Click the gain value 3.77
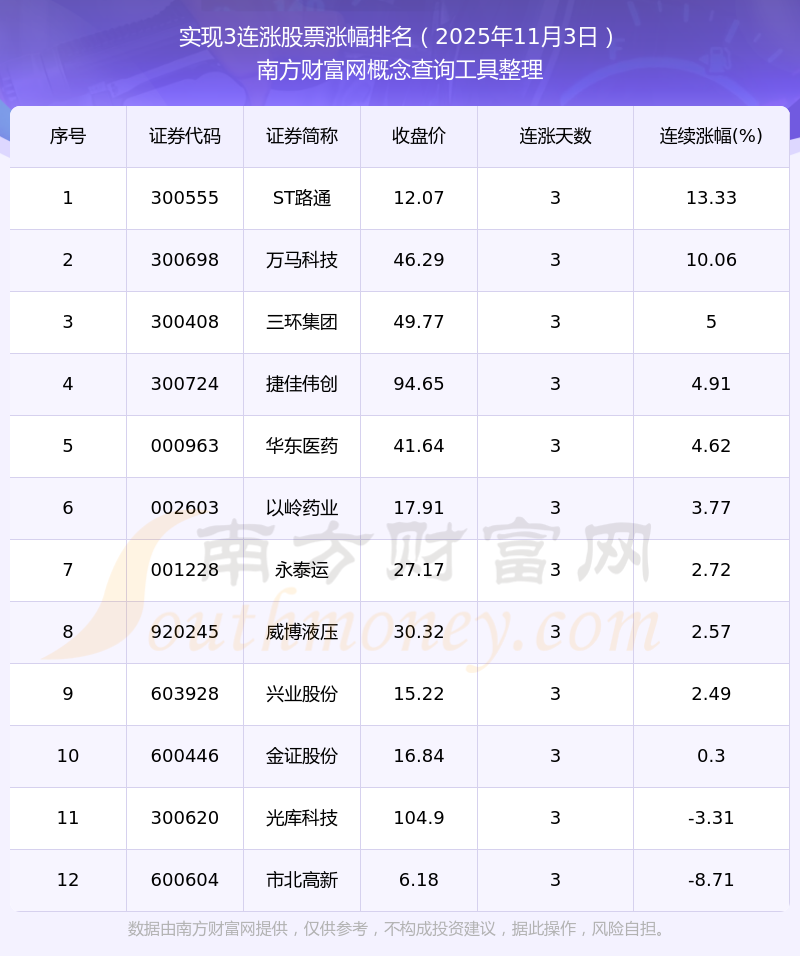The image size is (800, 956). coord(711,508)
